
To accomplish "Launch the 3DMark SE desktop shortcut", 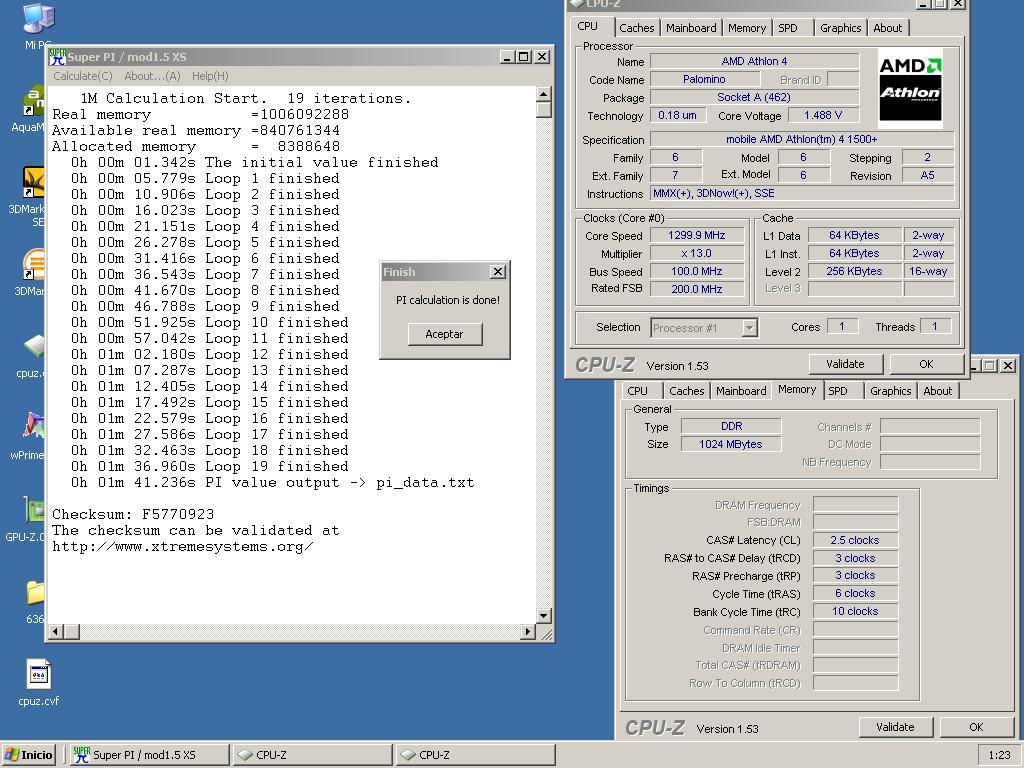I will click(33, 182).
